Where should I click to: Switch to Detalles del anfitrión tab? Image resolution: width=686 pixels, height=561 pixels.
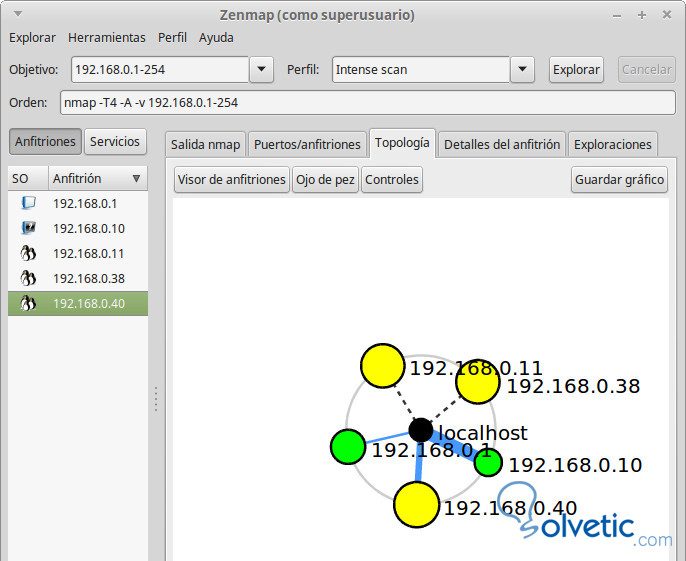502,144
